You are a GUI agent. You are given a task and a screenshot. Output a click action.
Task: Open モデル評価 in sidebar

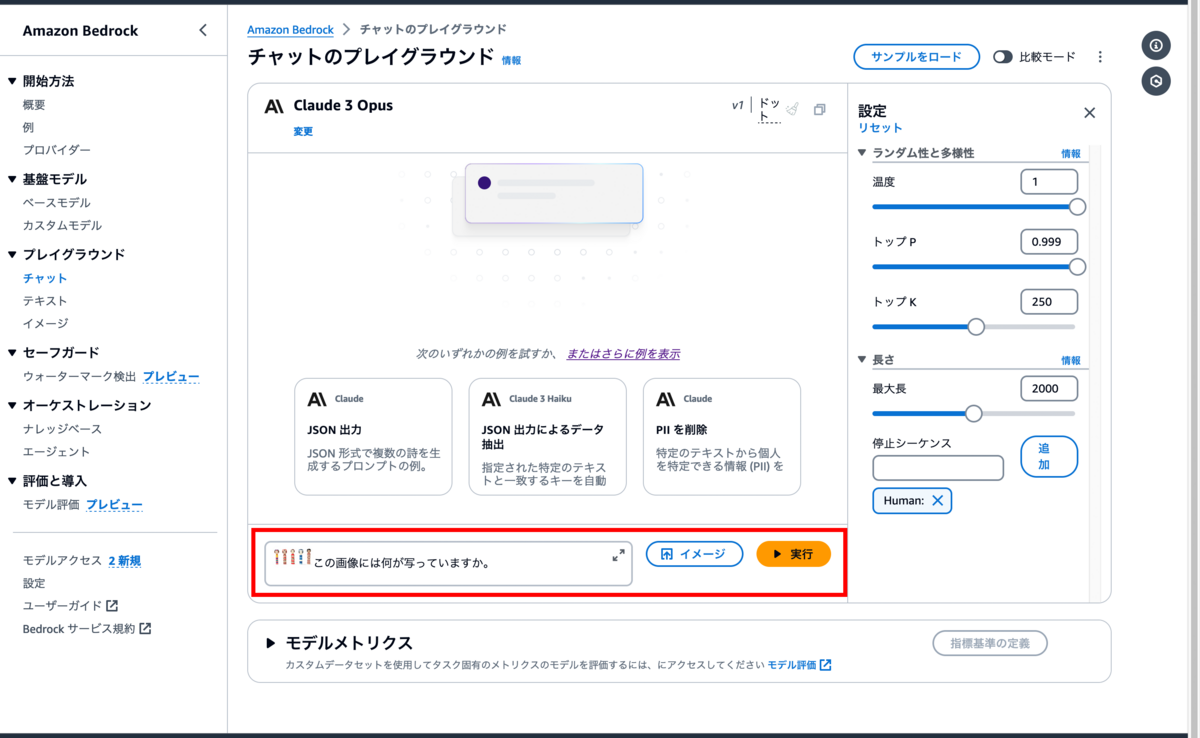click(51, 505)
